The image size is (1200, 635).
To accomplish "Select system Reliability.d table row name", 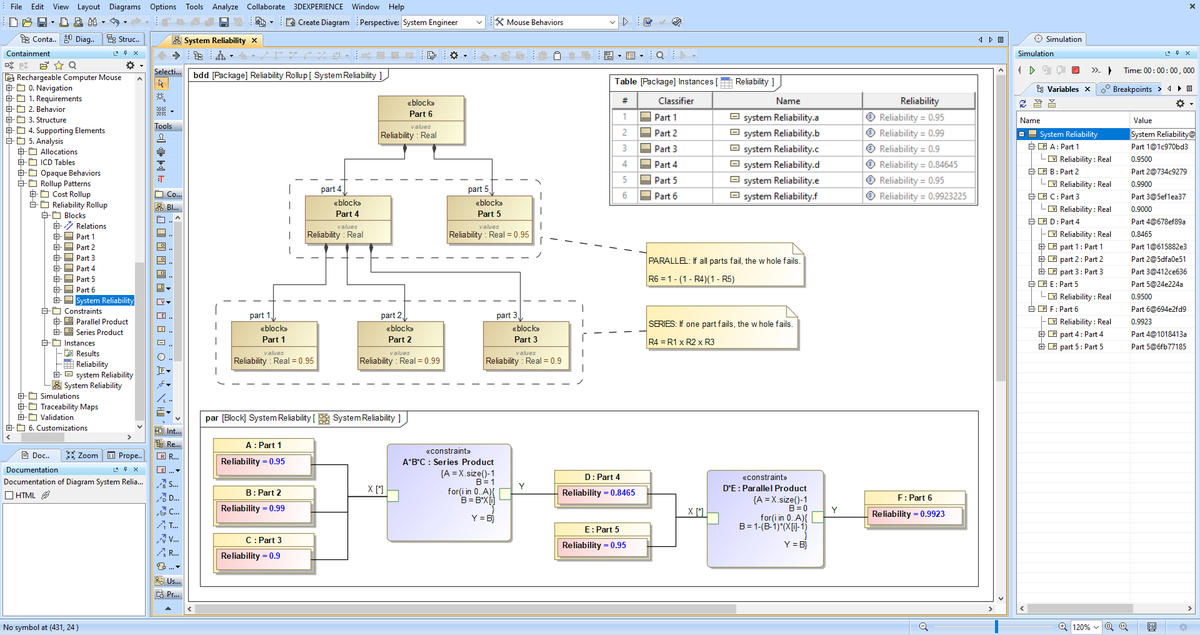I will [781, 164].
